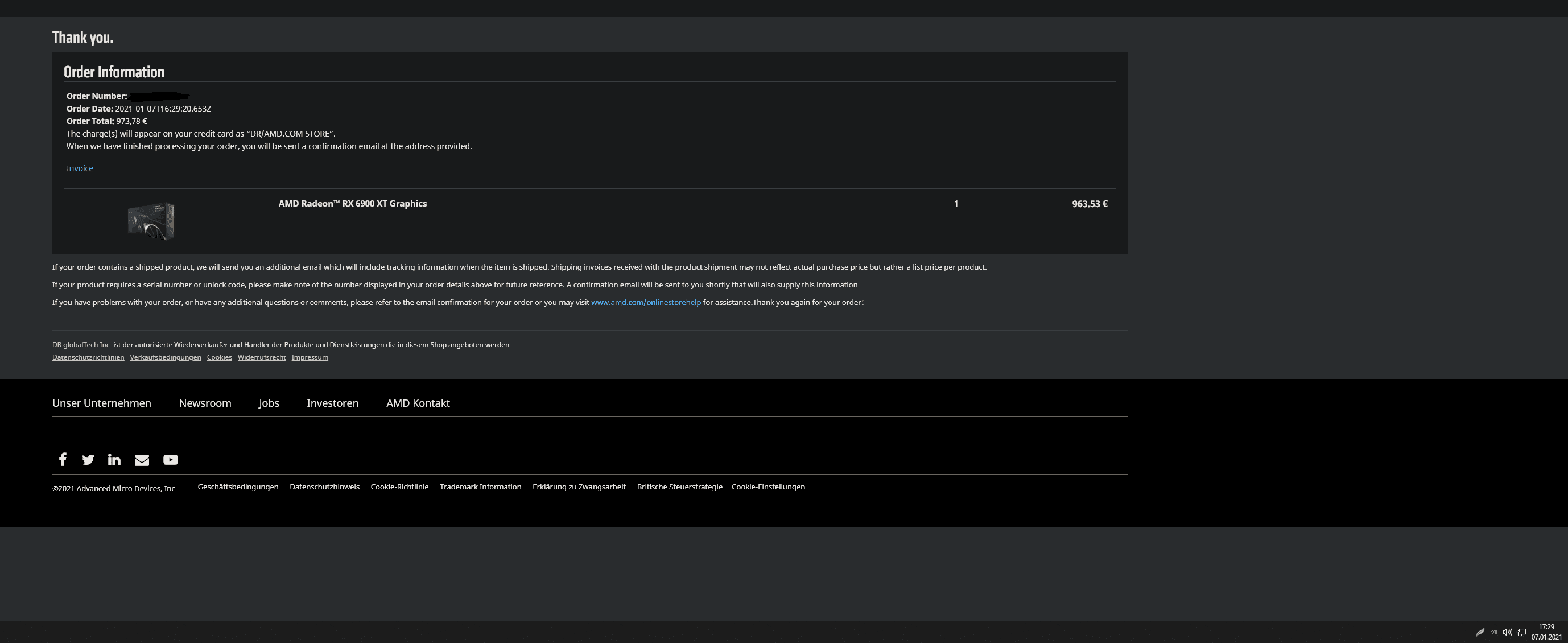1568x643 pixels.
Task: Visit www.amd.com/onlinestorehelp link
Action: coord(646,302)
